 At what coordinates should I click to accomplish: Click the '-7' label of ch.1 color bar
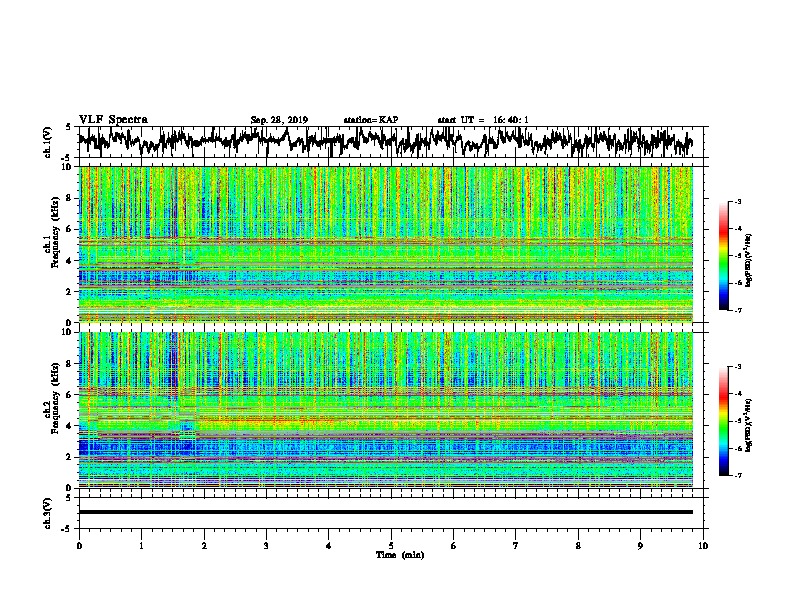pyautogui.click(x=737, y=310)
